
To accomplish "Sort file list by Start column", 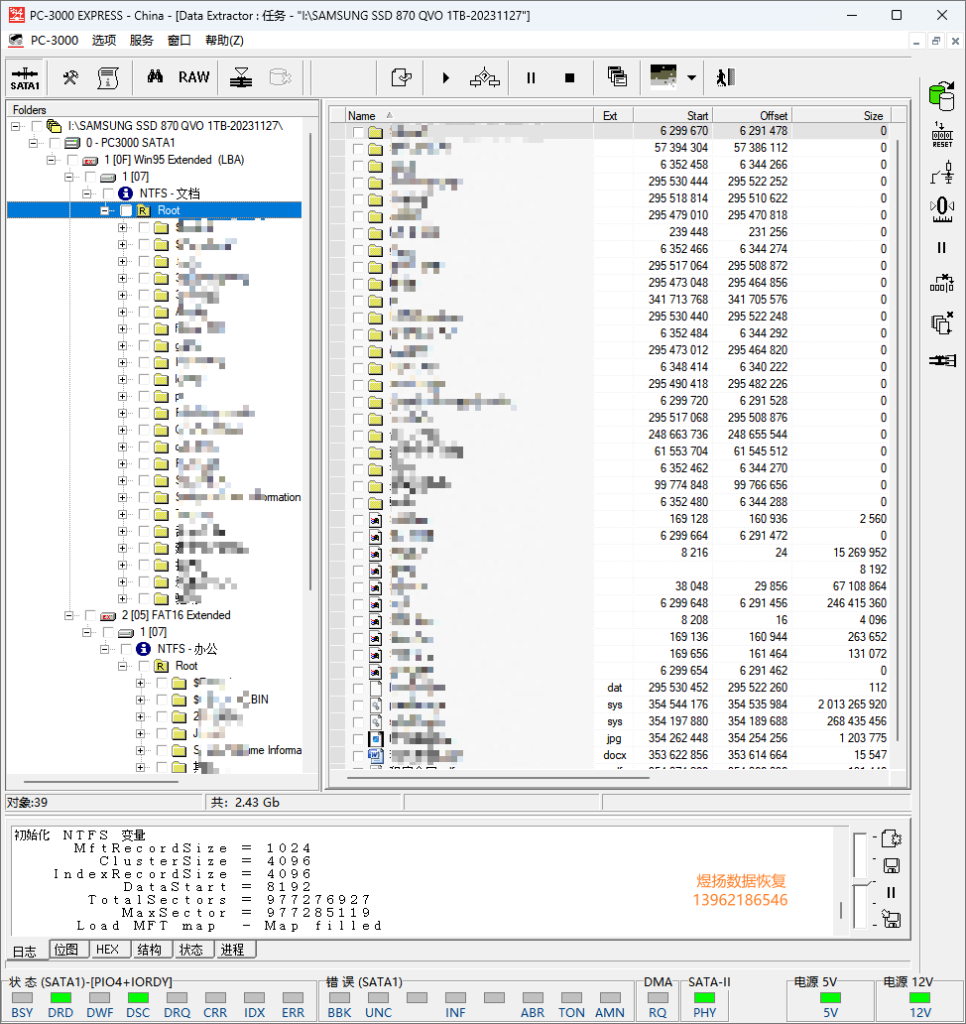I will (x=673, y=116).
